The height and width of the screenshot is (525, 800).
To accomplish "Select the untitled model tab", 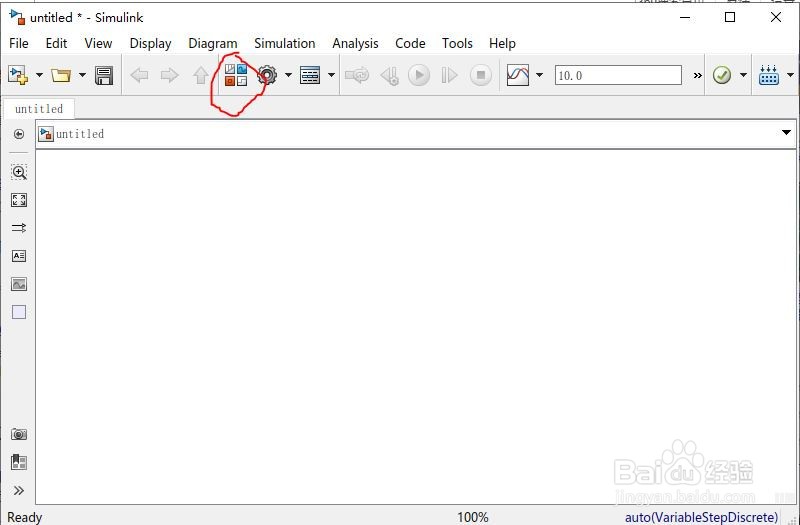I will coord(39,109).
